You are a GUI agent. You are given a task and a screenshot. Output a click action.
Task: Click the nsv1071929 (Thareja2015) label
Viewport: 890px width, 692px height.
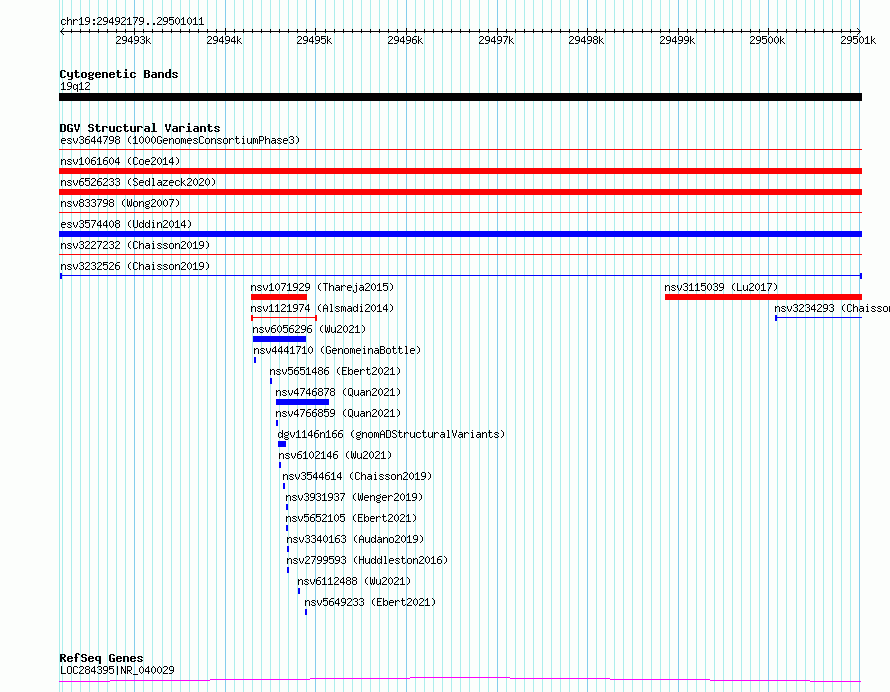click(x=322, y=287)
